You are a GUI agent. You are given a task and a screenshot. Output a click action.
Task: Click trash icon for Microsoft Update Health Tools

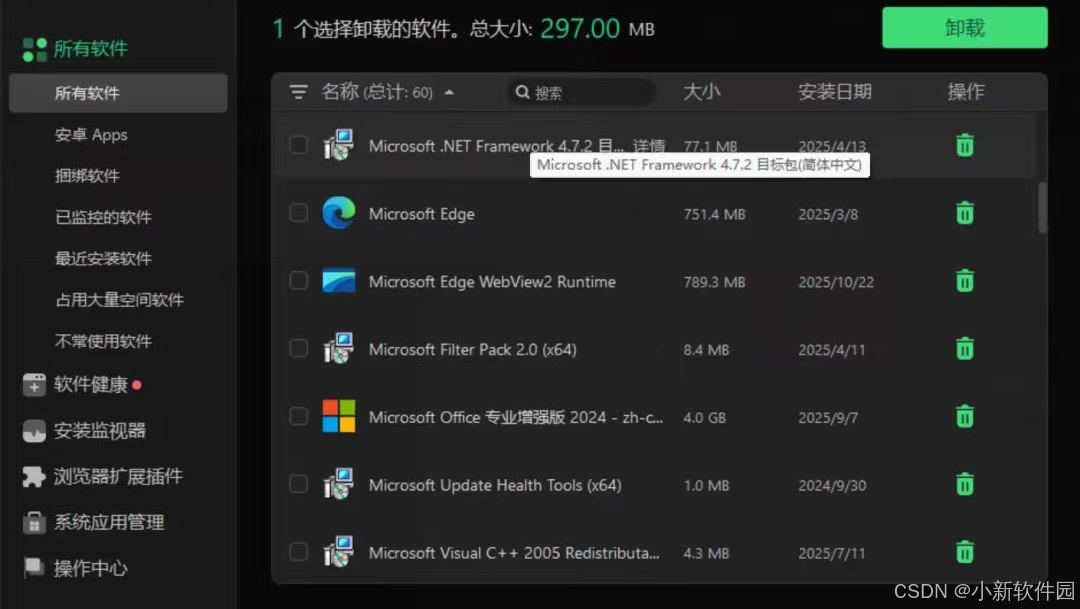(965, 484)
